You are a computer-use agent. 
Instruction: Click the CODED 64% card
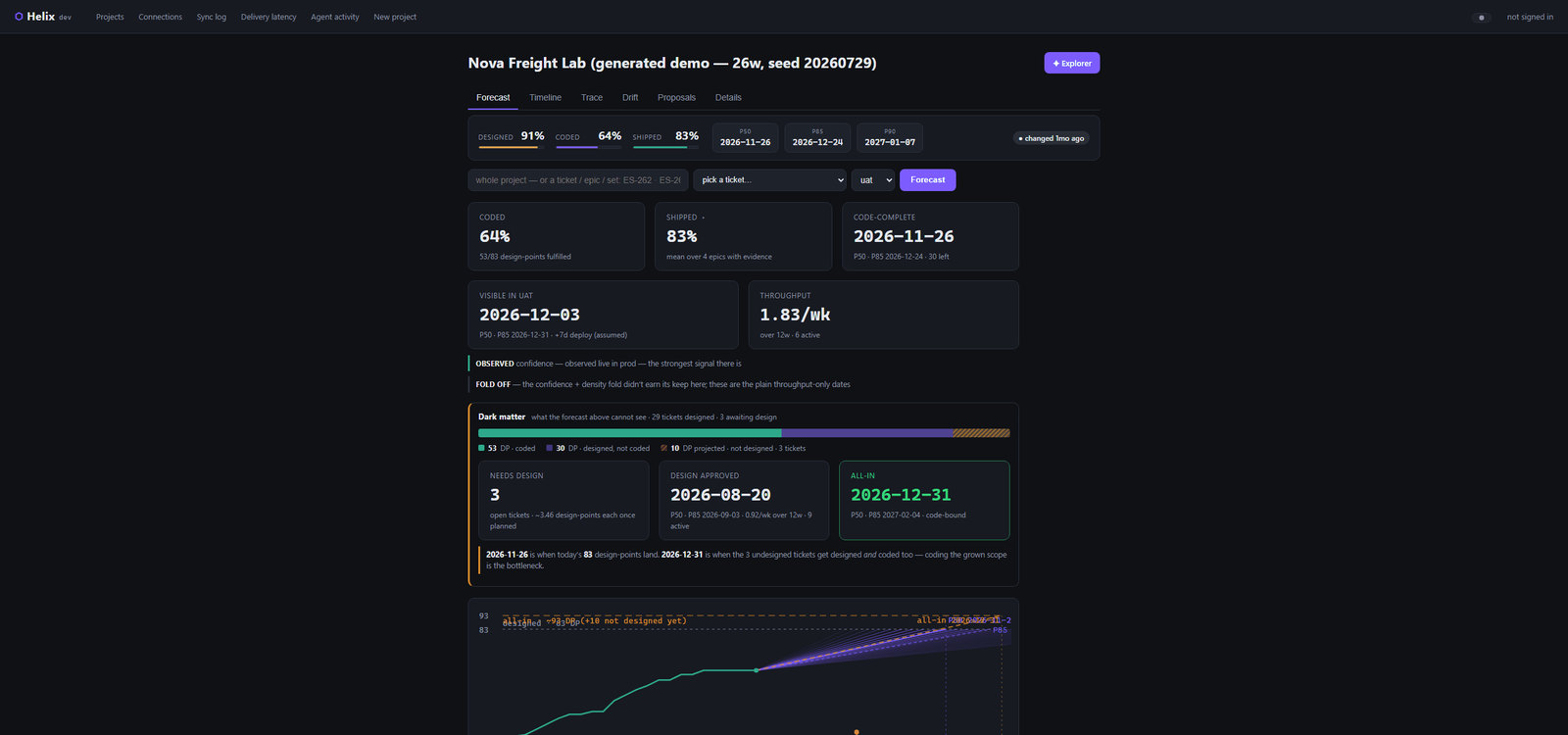click(557, 236)
